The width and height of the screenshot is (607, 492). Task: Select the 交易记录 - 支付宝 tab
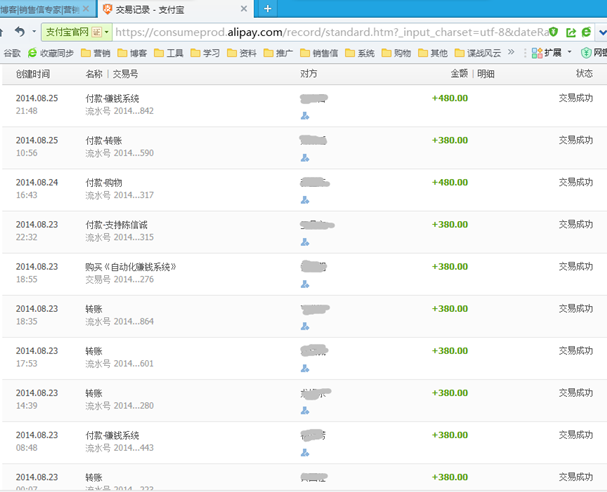coord(150,9)
